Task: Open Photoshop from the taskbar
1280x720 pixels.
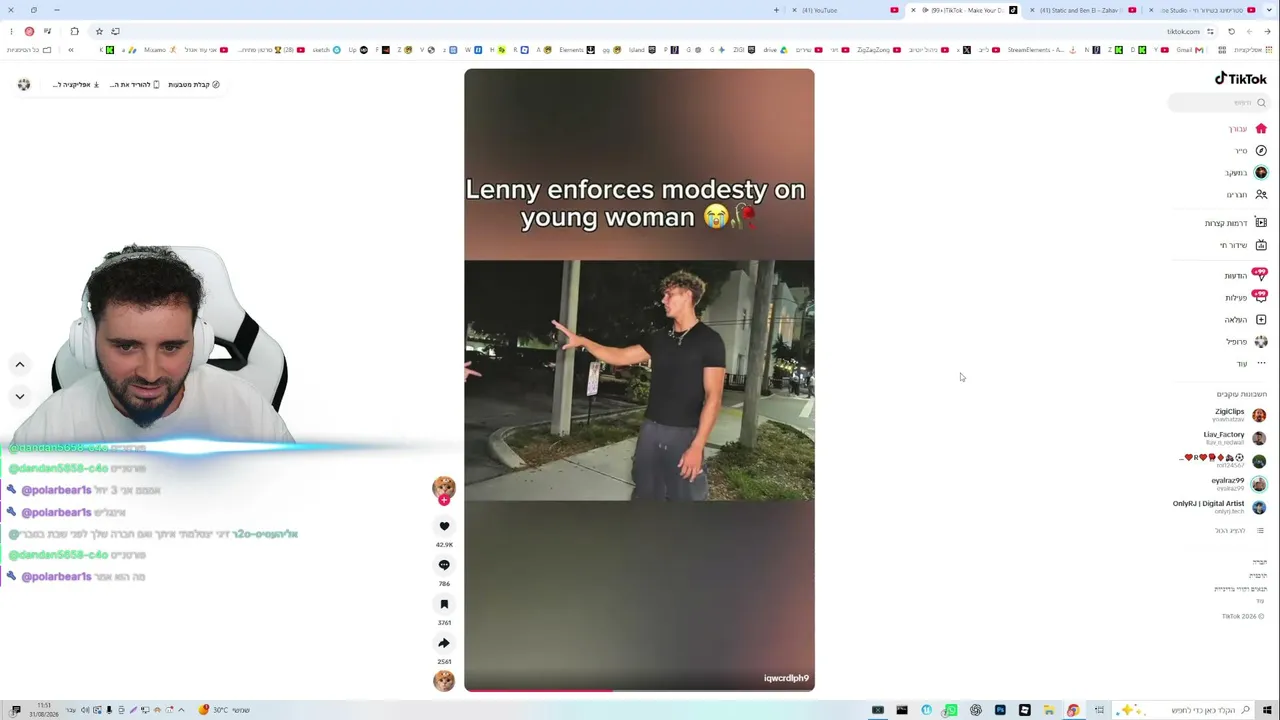Action: 1000,710
